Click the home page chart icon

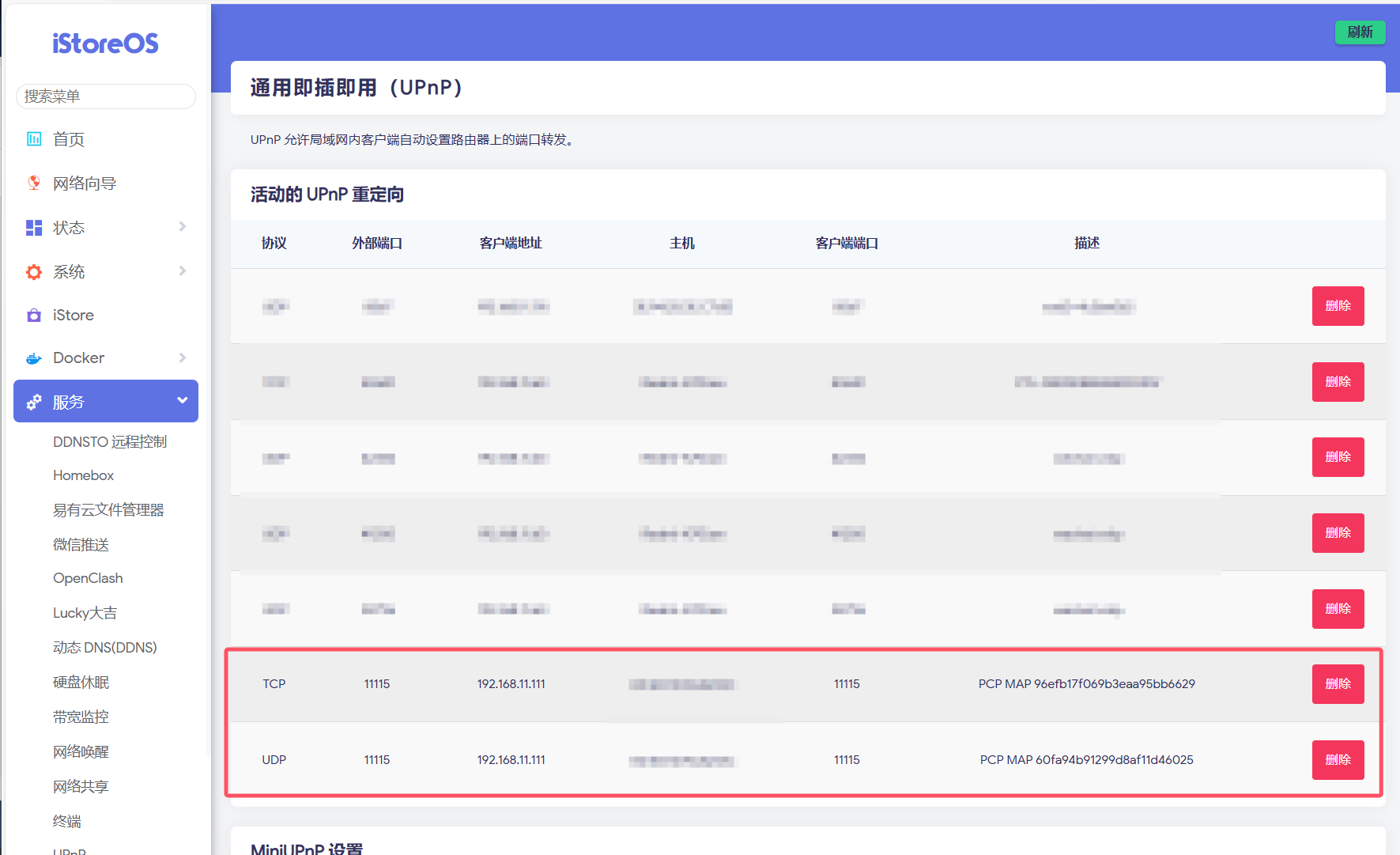pyautogui.click(x=34, y=139)
